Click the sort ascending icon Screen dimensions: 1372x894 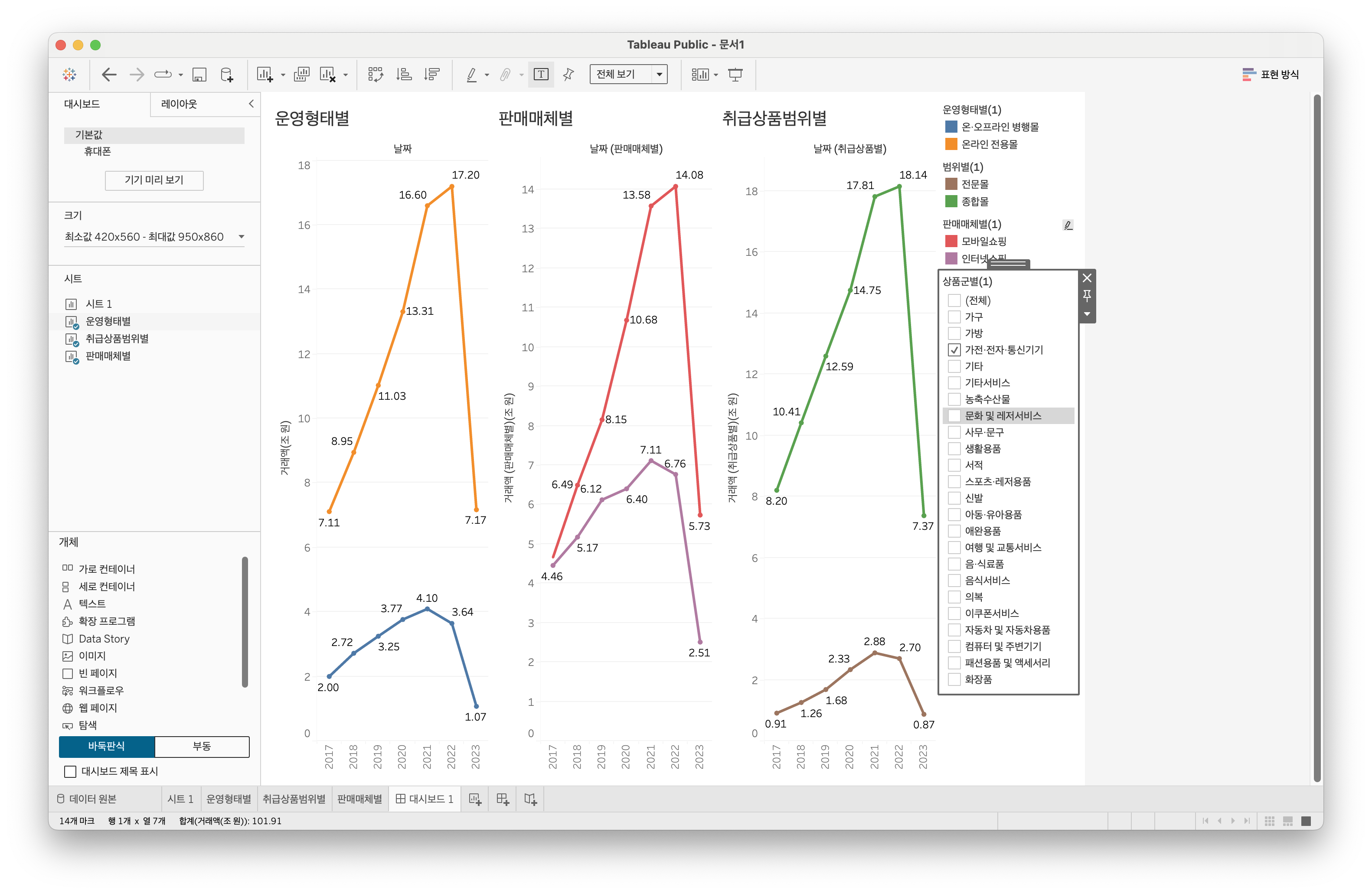click(404, 75)
